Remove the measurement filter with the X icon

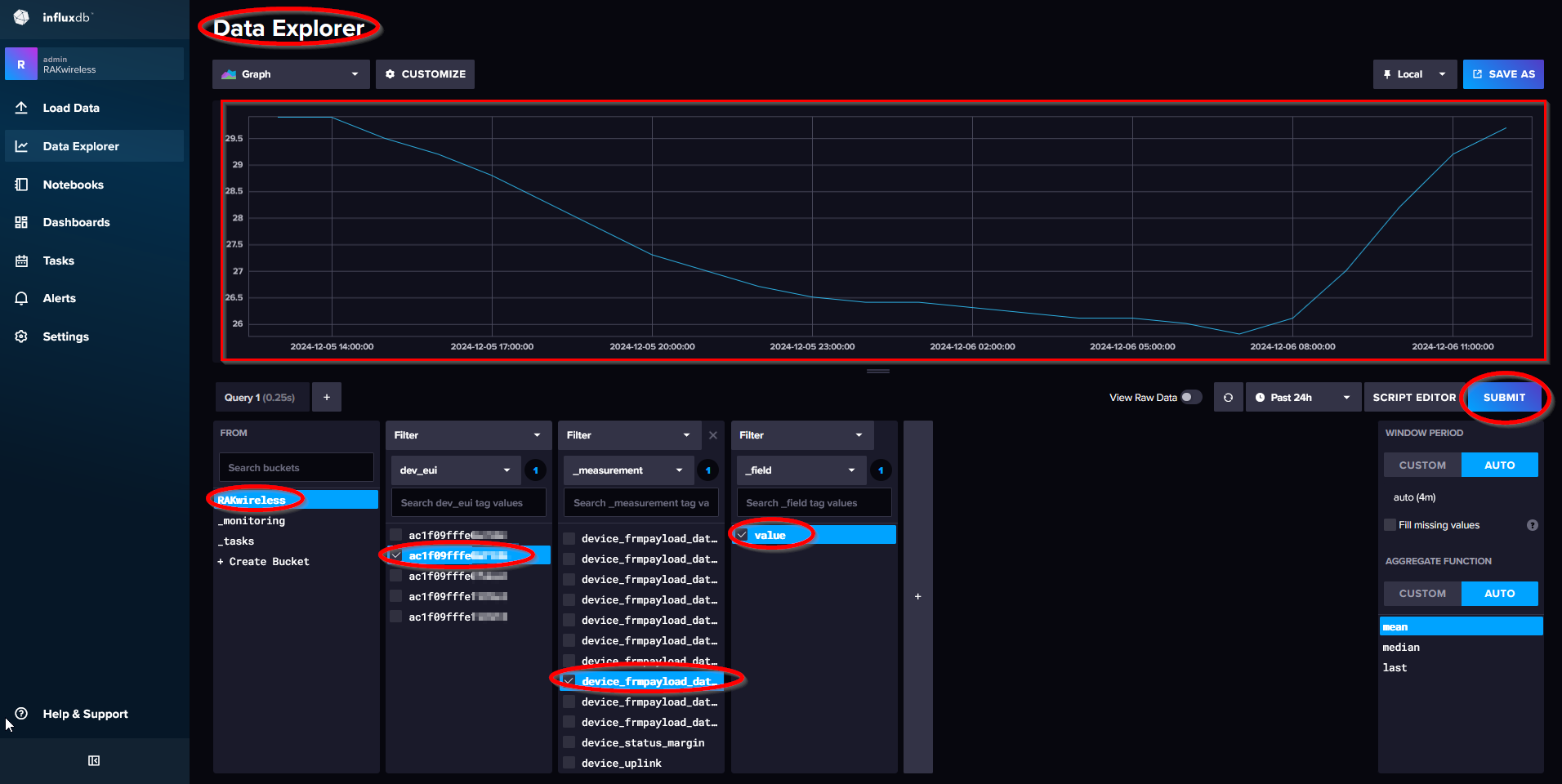[712, 435]
